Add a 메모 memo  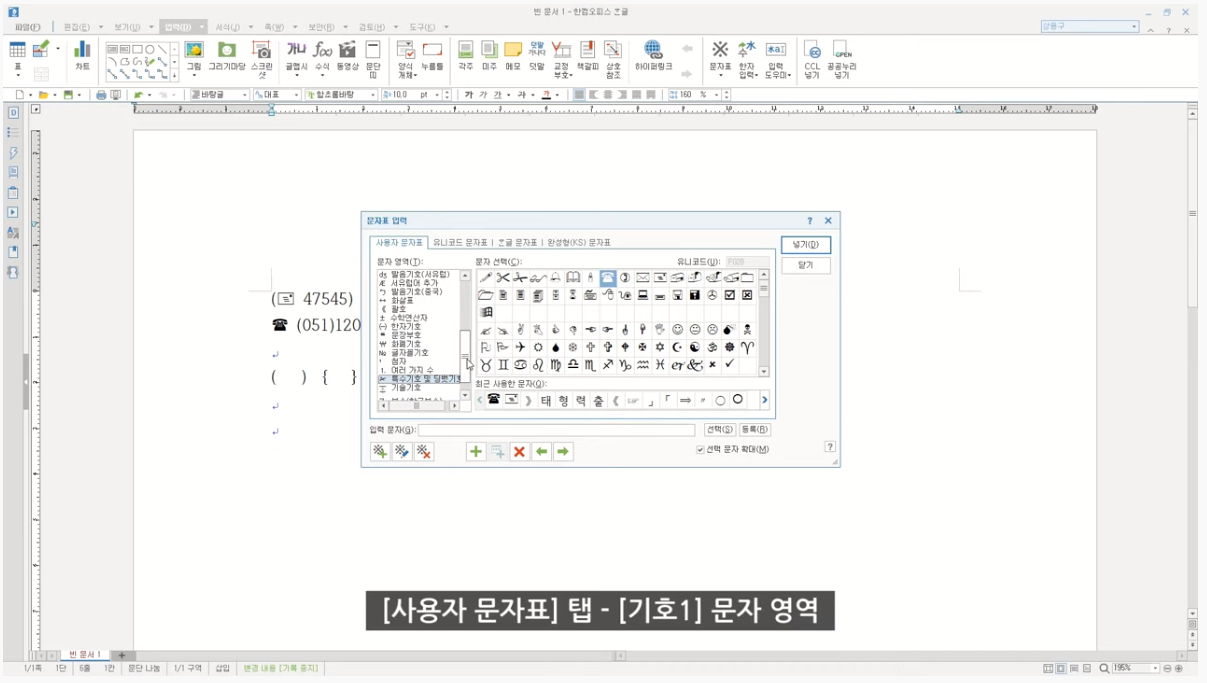tap(513, 55)
